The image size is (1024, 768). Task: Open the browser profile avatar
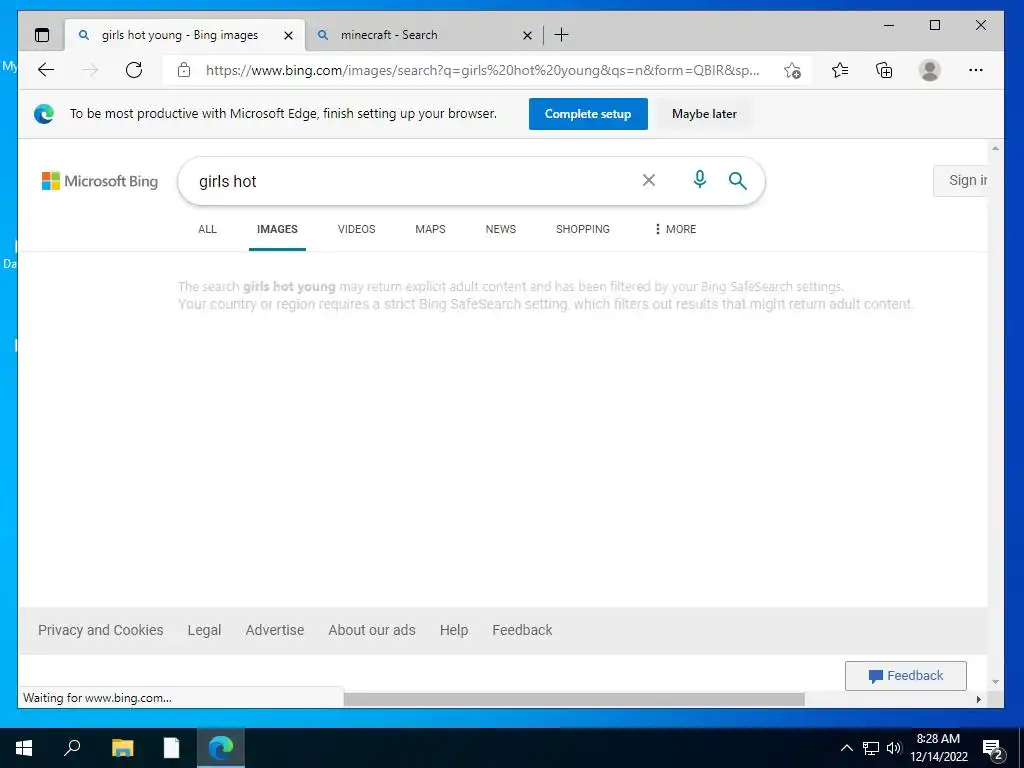click(929, 70)
